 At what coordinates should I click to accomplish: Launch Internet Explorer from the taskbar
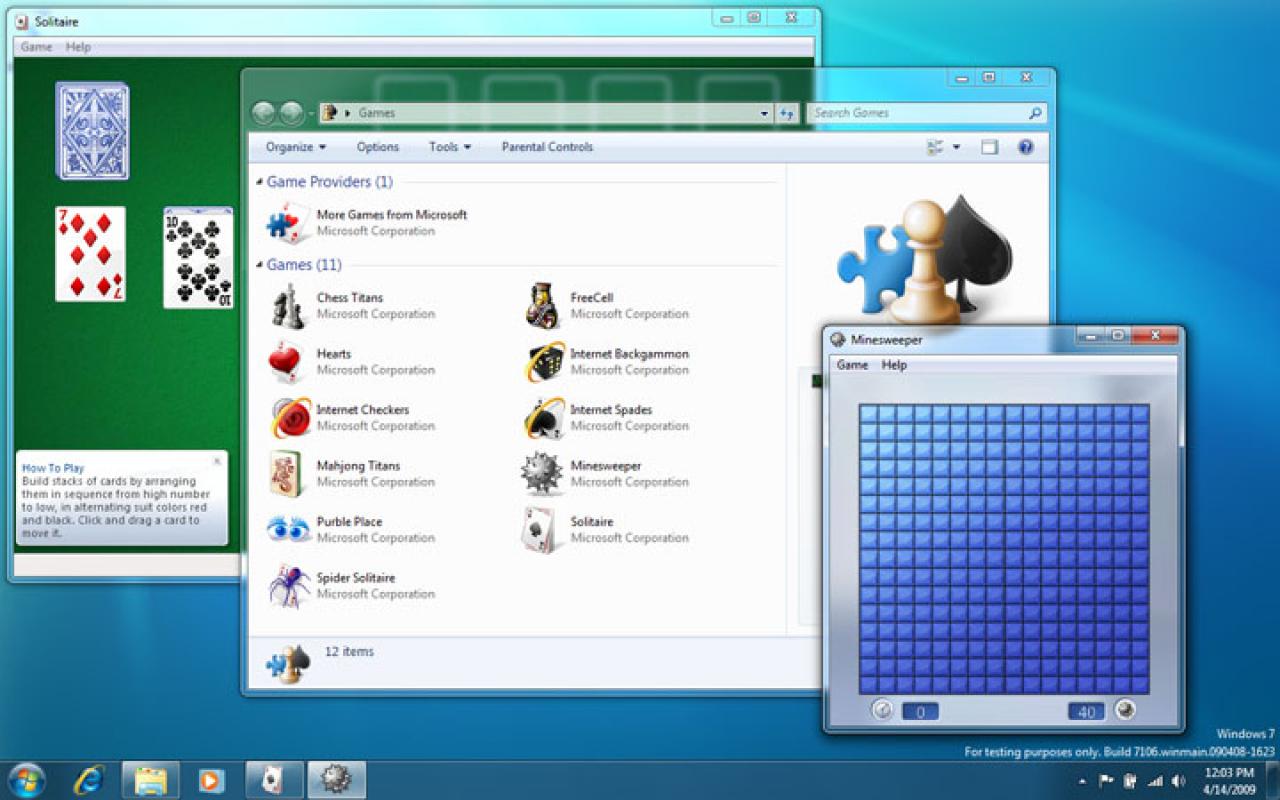[x=91, y=780]
